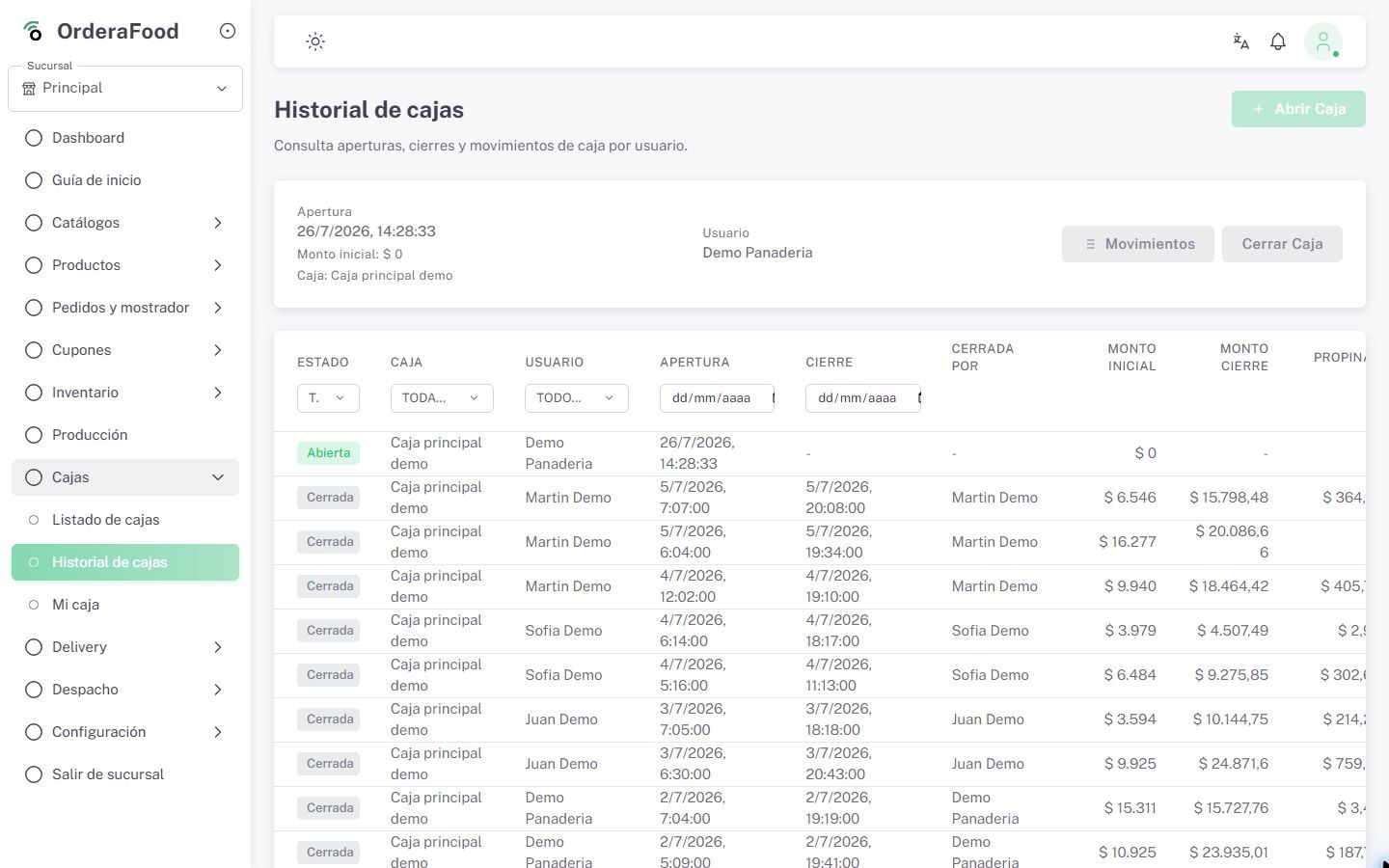
Task: Click the 3/7/2026, 20:43:00 cierre cell
Action: click(838, 764)
